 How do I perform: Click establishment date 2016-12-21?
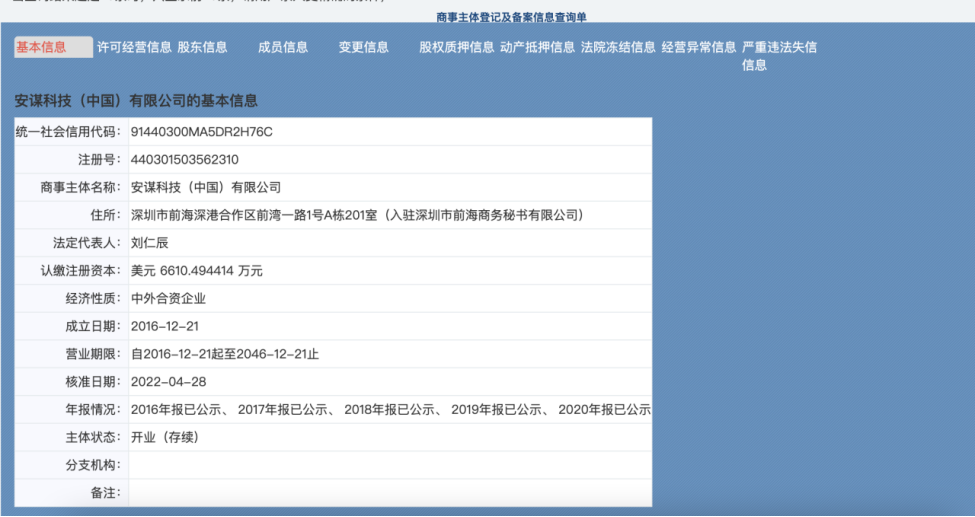pos(165,327)
